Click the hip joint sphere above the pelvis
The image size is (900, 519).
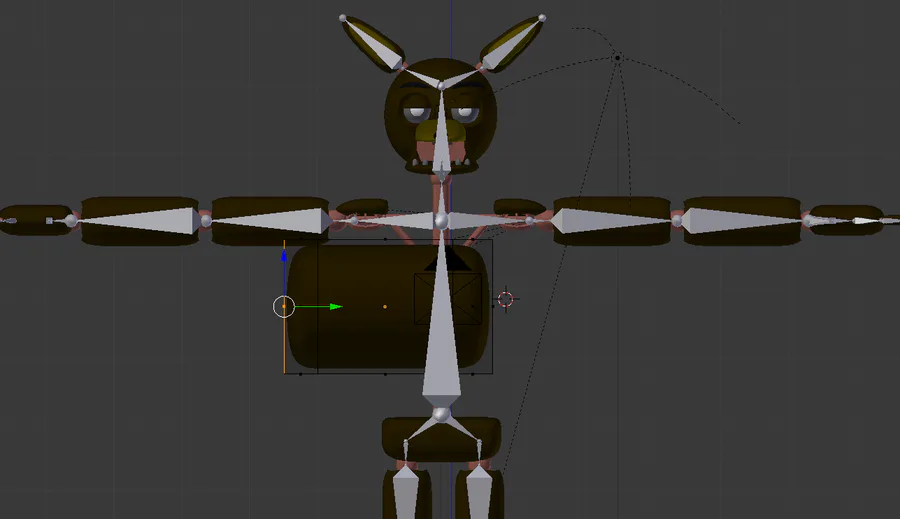[441, 414]
